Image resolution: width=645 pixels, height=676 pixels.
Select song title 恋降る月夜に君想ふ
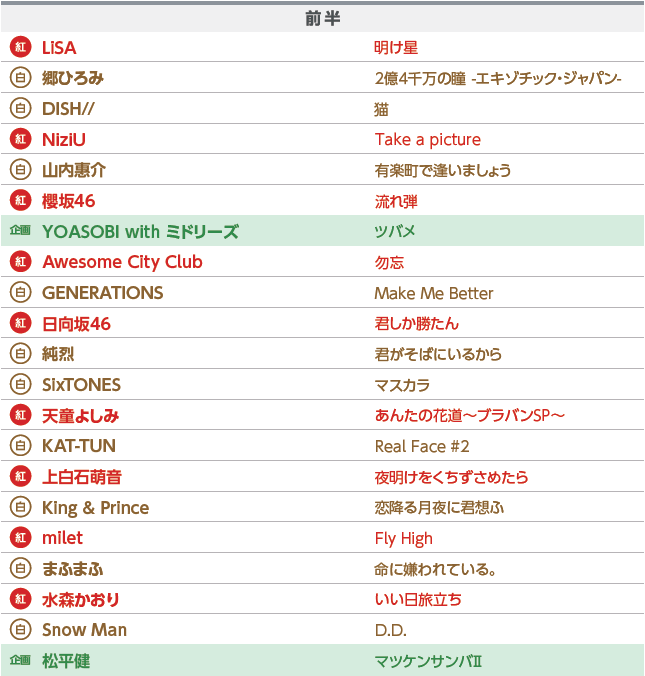click(x=439, y=507)
